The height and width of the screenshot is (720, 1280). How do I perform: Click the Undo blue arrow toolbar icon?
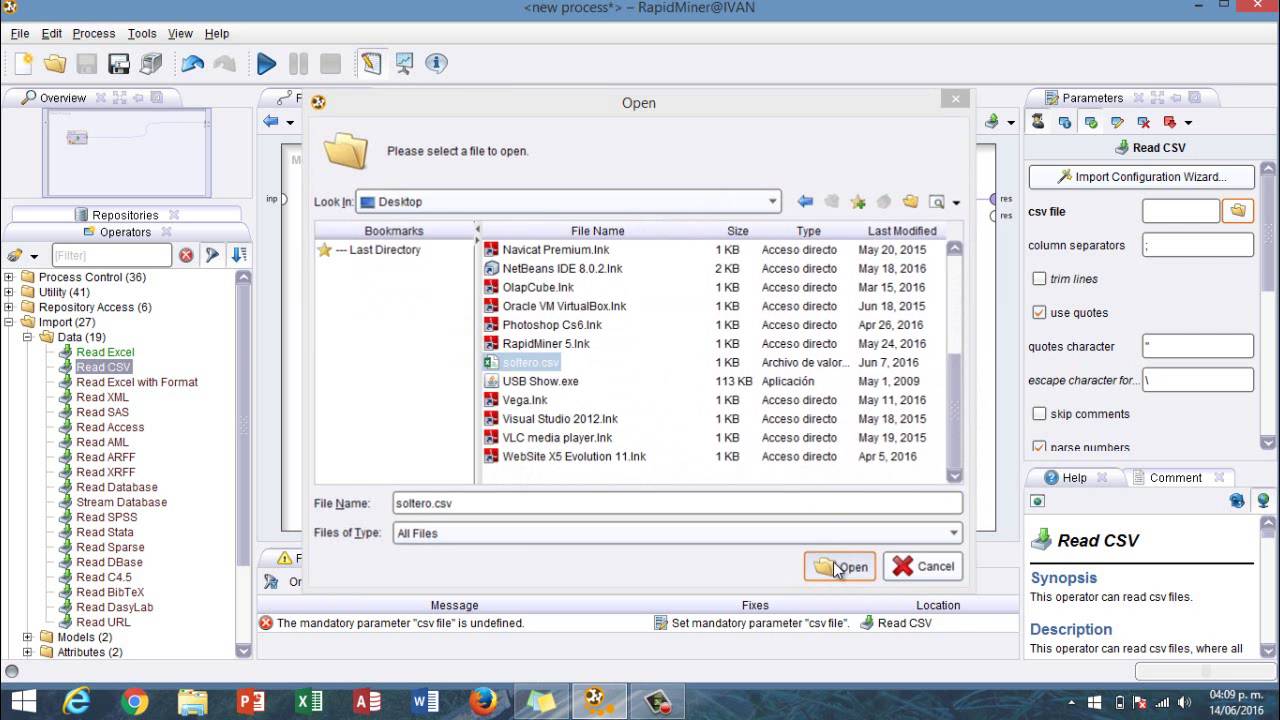point(193,64)
